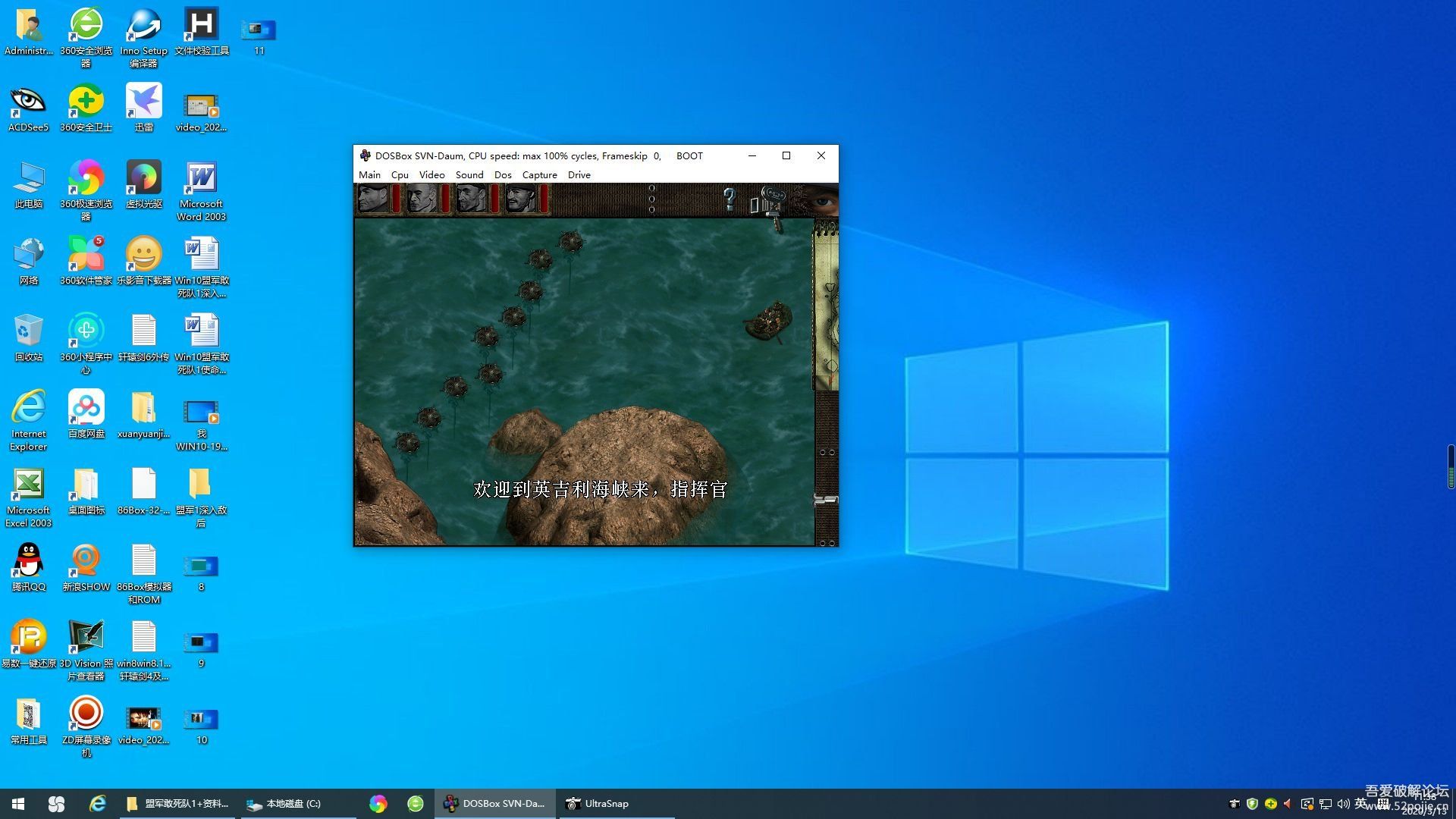Open ZD屏幕录像机 desktop shortcut
Screen dimensions: 1456x819
[x=86, y=726]
